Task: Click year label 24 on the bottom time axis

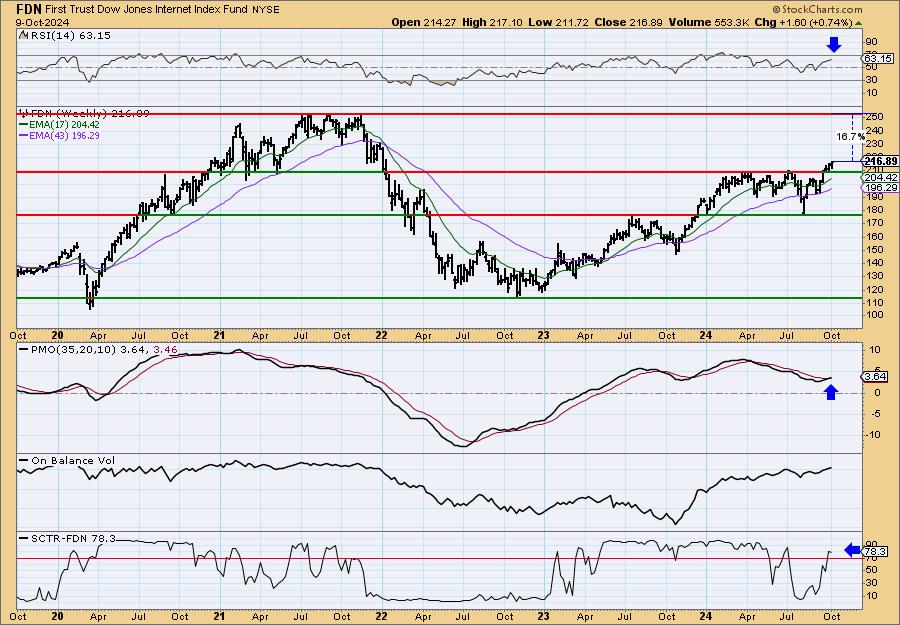Action: pos(705,616)
